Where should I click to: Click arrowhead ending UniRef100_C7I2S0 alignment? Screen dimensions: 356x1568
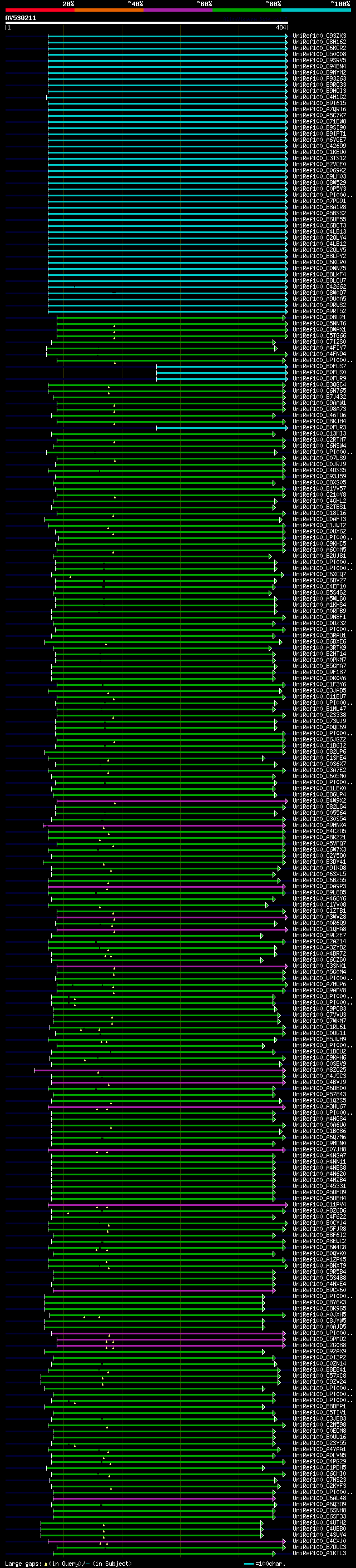pos(274,342)
